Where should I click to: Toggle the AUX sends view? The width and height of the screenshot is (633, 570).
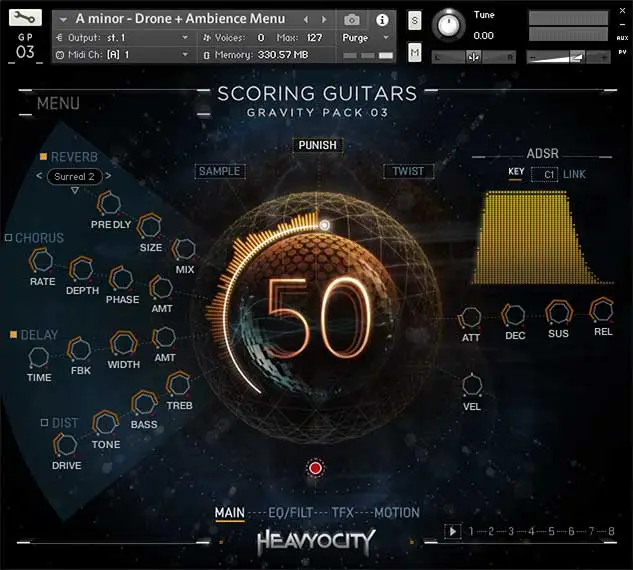[x=622, y=38]
